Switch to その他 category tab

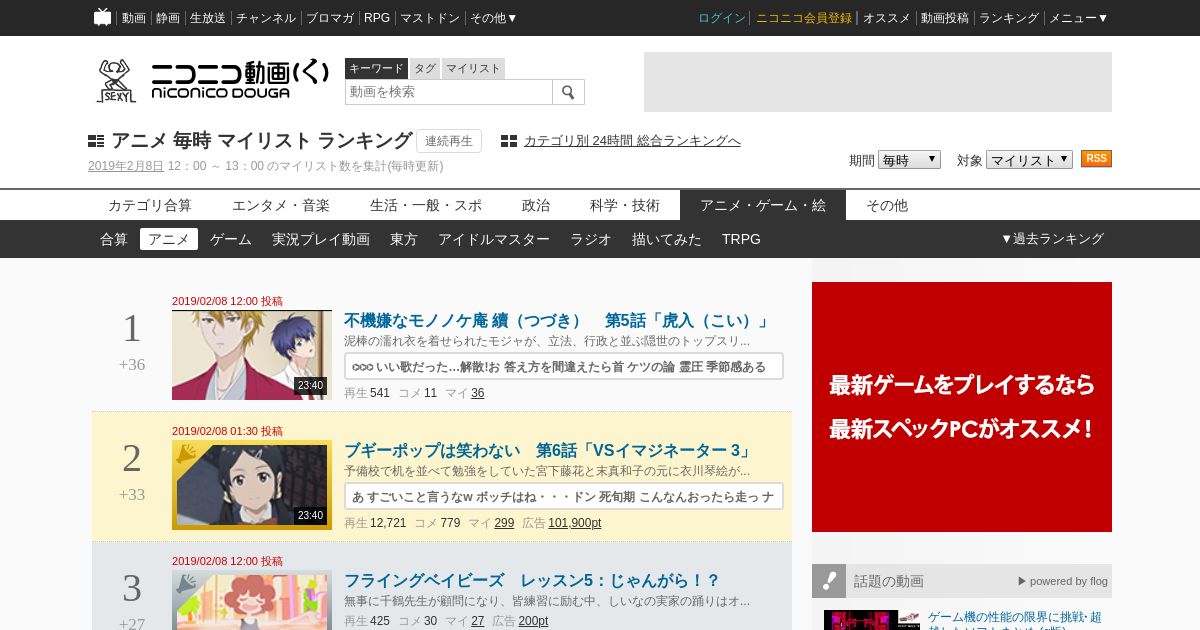(x=887, y=205)
